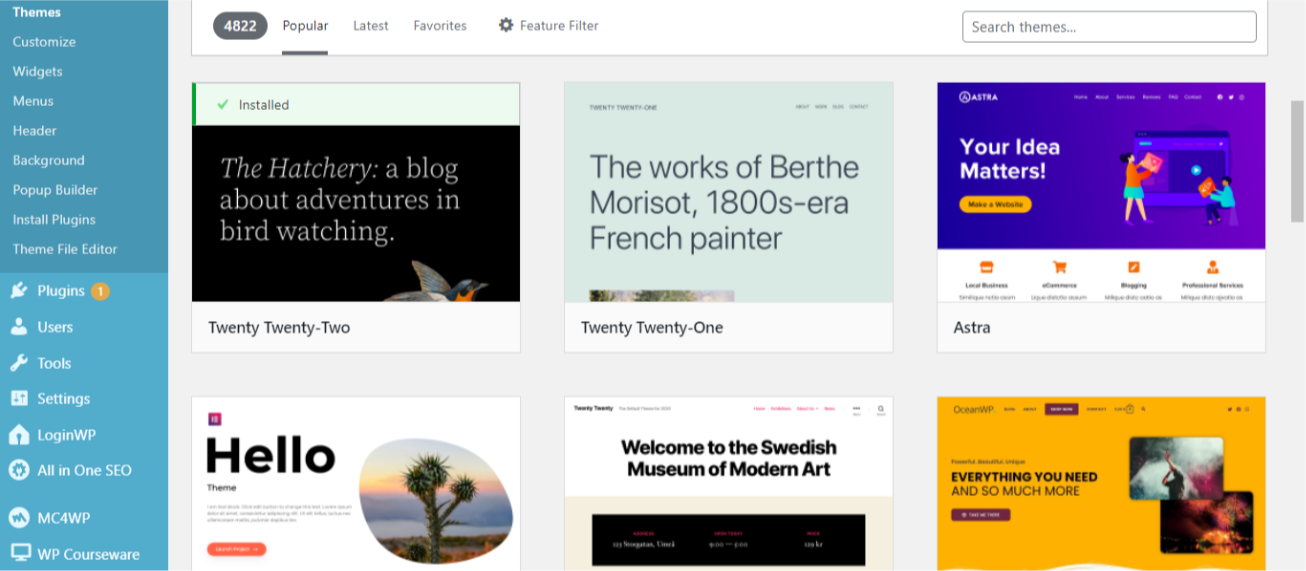Select the Astra theme preview image
The height and width of the screenshot is (571, 1306).
1101,192
